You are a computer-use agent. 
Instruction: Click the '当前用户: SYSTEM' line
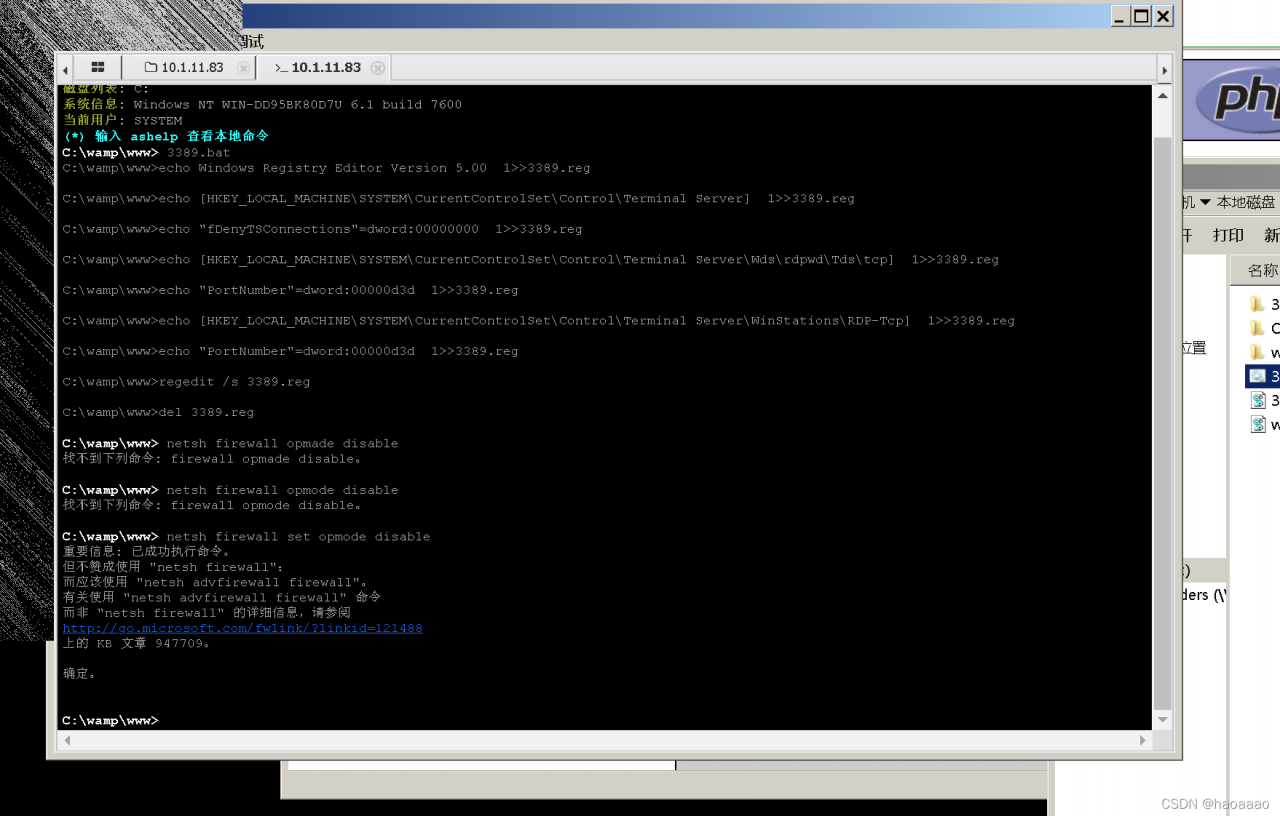[x=123, y=121]
